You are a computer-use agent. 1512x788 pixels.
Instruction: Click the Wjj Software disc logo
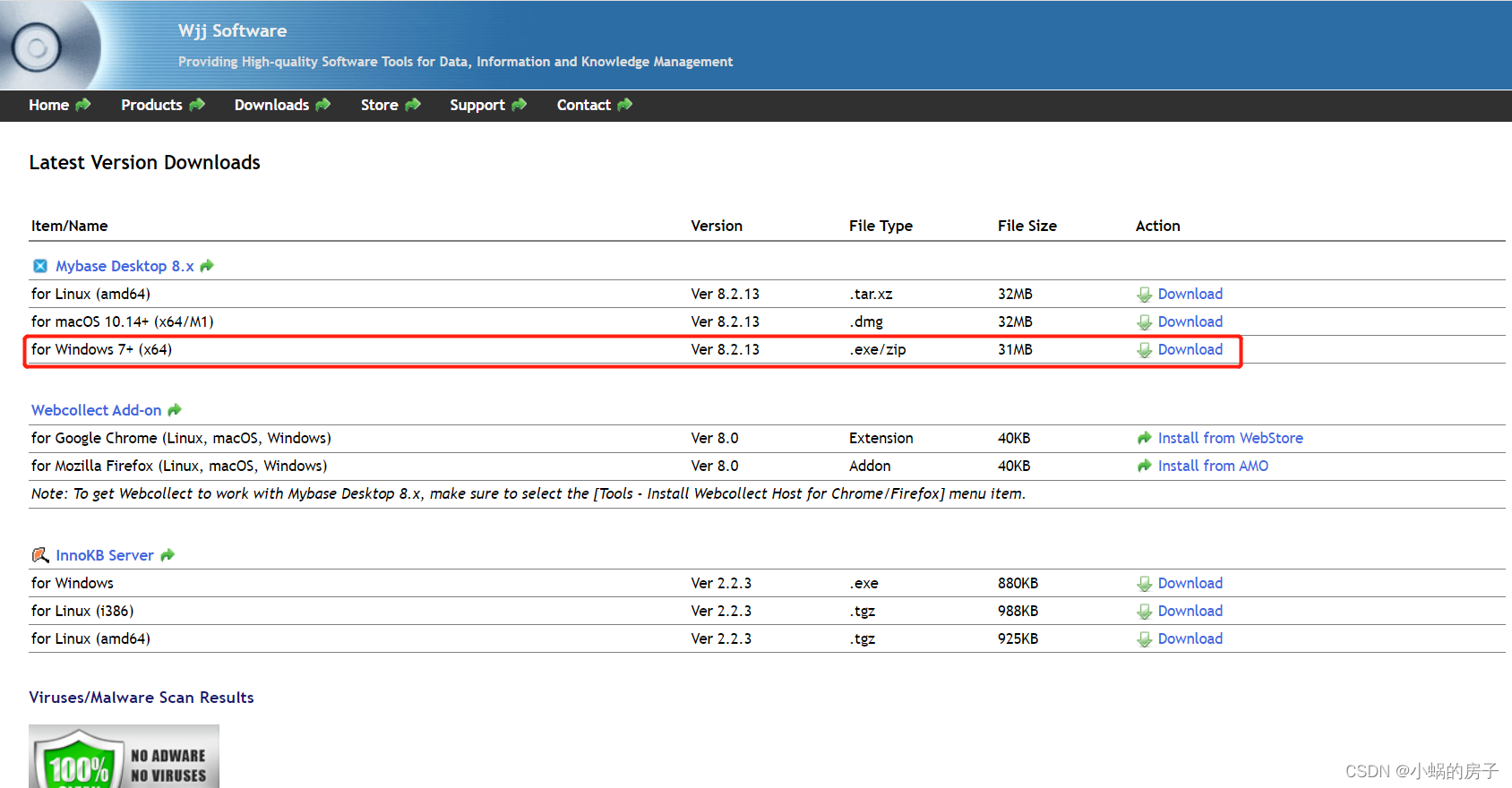click(x=38, y=47)
